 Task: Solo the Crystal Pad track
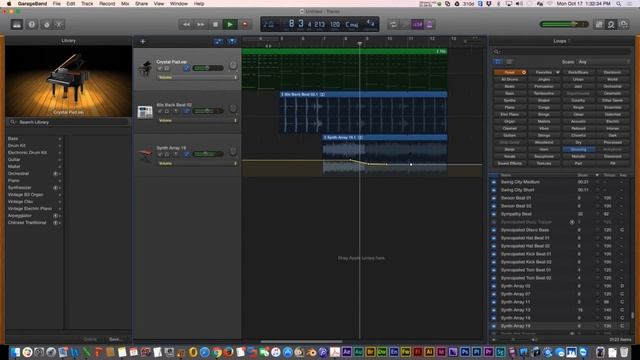coord(167,68)
